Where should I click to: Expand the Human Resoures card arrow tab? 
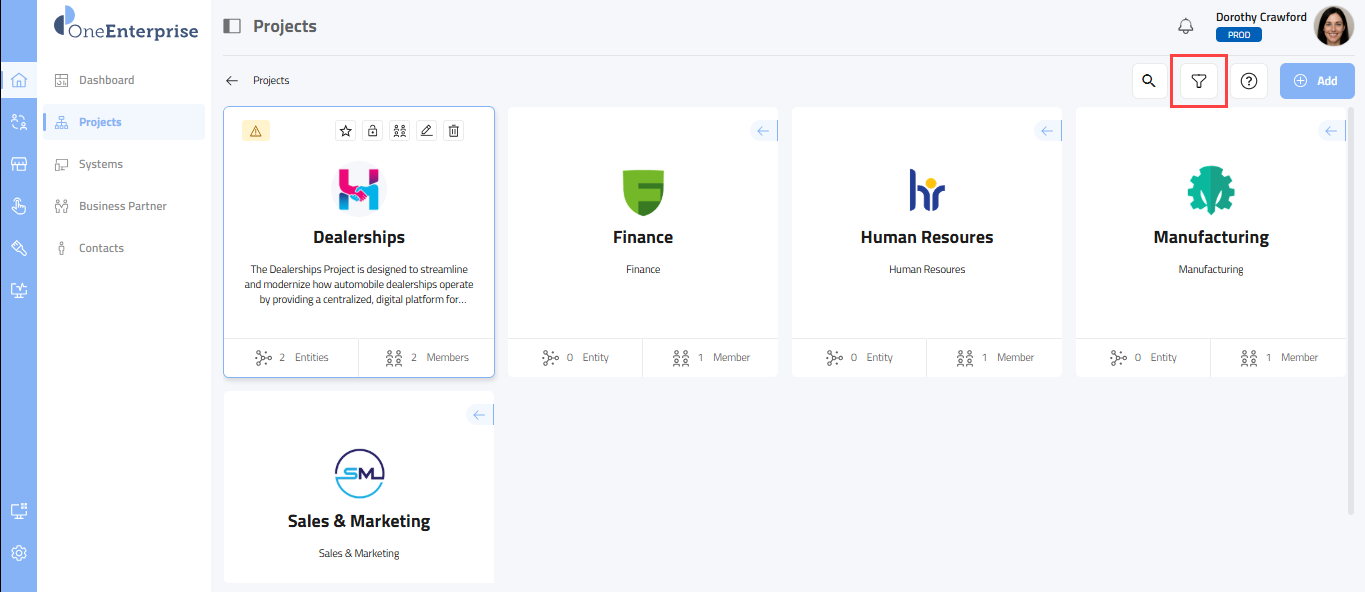(x=1047, y=131)
